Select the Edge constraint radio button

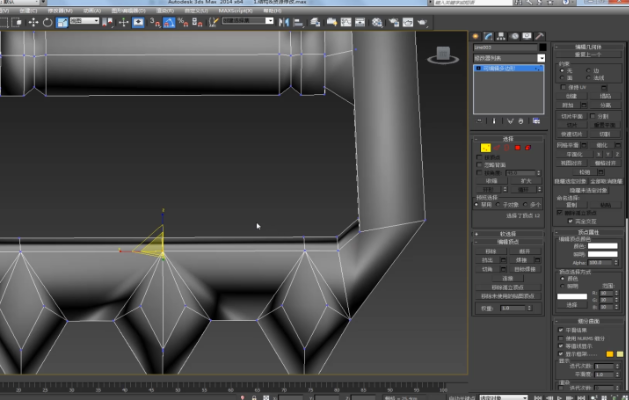click(x=588, y=71)
